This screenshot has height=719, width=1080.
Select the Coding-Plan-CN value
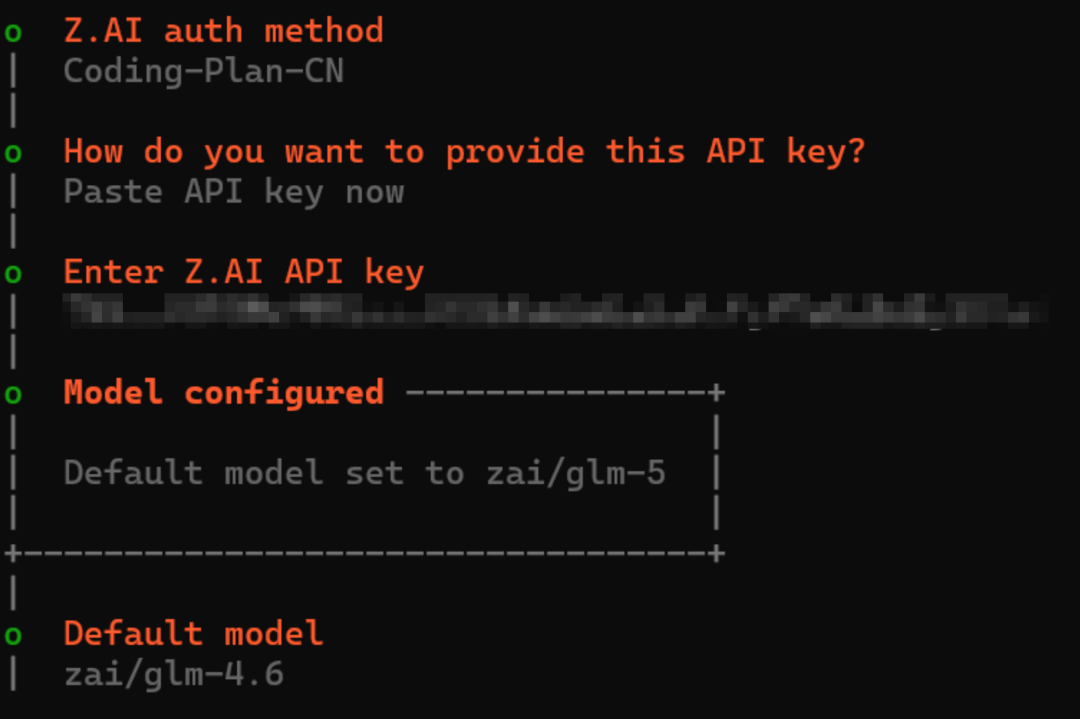[203, 71]
